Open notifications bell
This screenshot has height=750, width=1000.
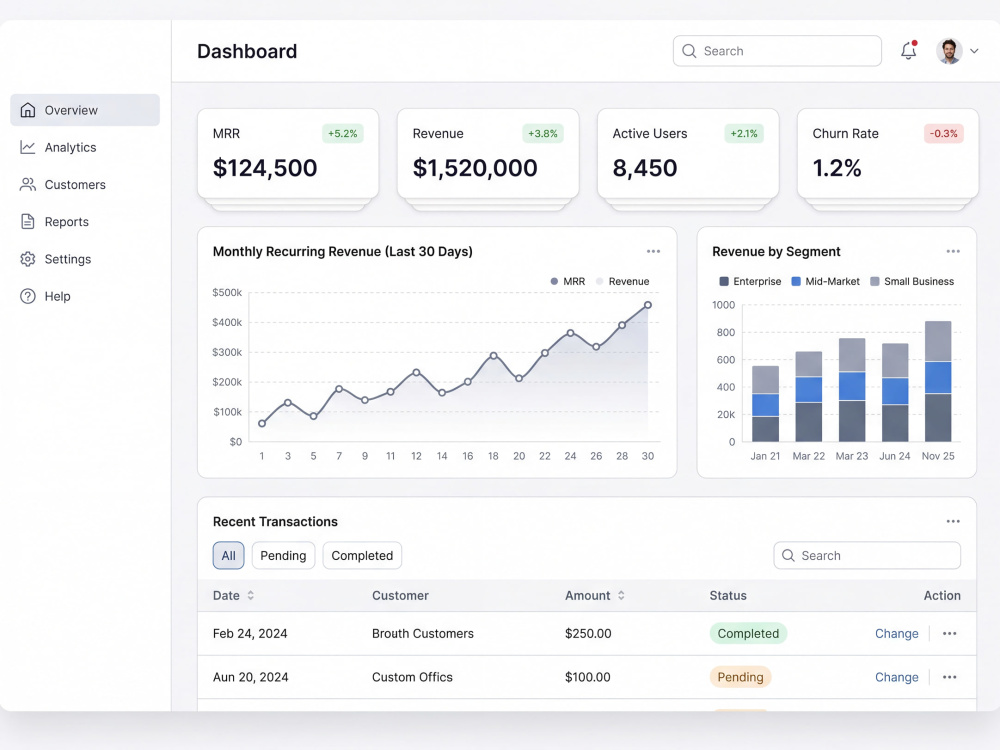pyautogui.click(x=909, y=50)
